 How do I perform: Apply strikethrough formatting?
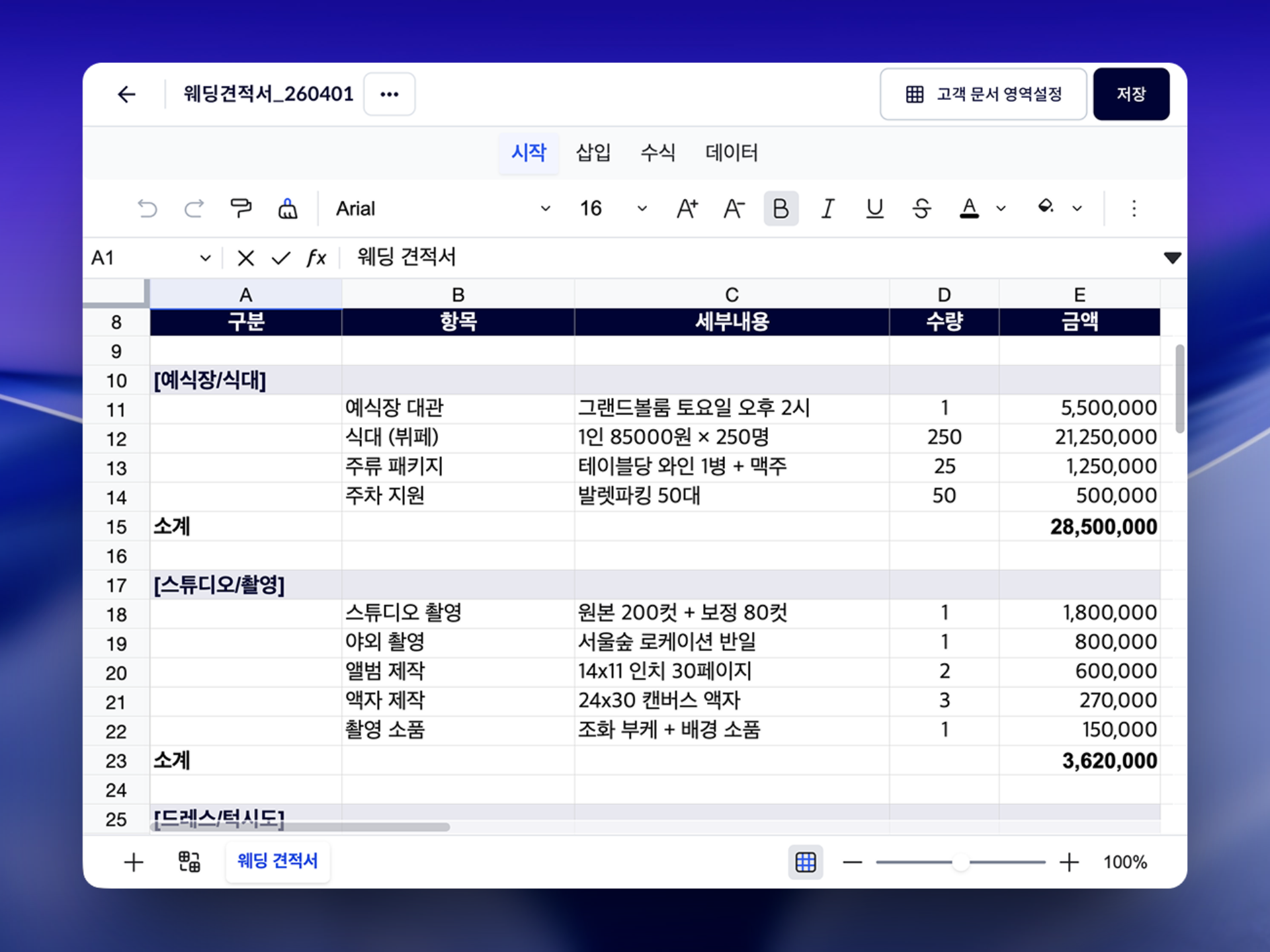(x=921, y=208)
